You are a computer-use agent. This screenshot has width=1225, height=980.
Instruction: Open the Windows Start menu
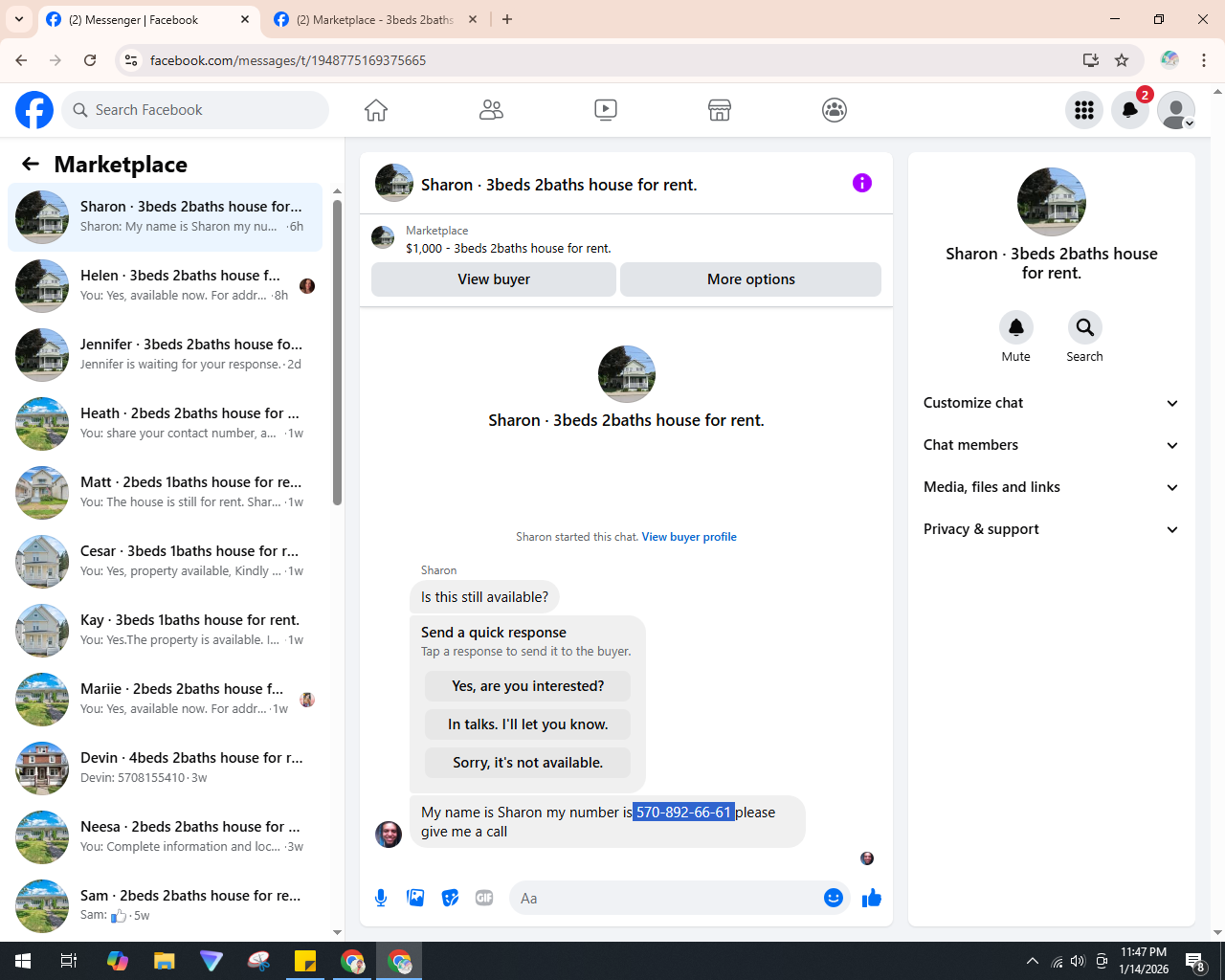[x=23, y=961]
